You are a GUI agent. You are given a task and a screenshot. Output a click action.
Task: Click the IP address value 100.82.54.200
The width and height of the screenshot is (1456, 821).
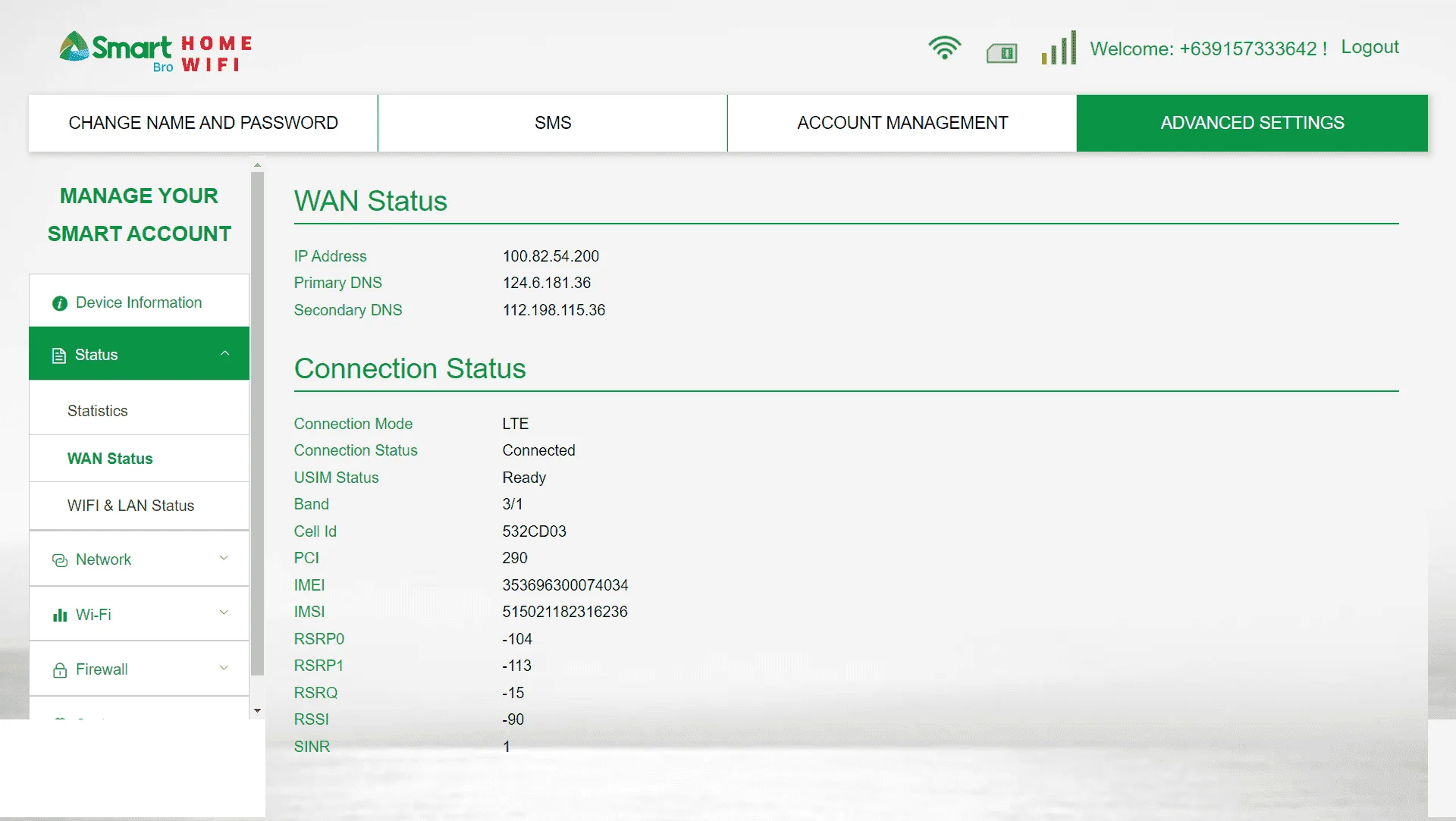tap(551, 256)
